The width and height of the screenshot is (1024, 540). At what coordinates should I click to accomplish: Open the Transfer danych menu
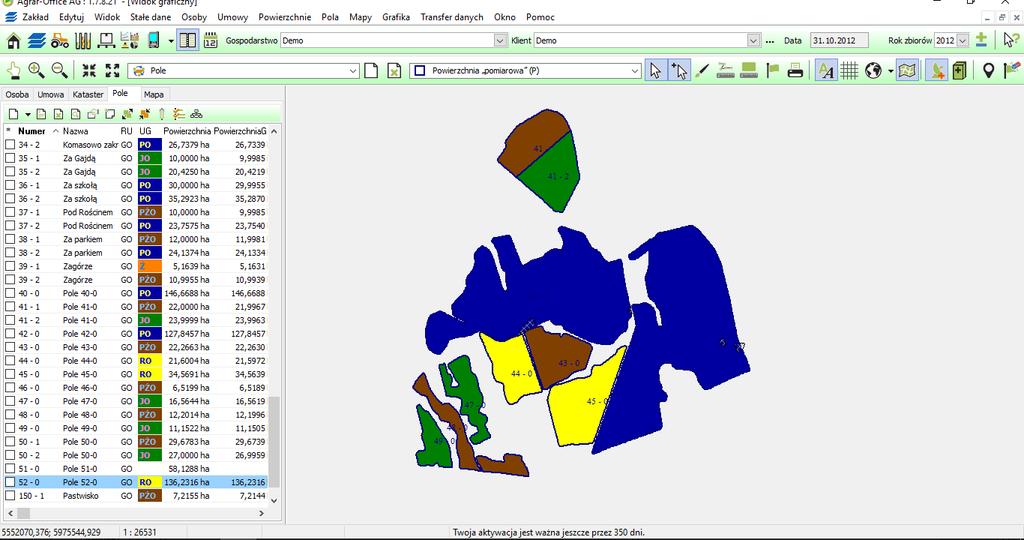(x=452, y=17)
